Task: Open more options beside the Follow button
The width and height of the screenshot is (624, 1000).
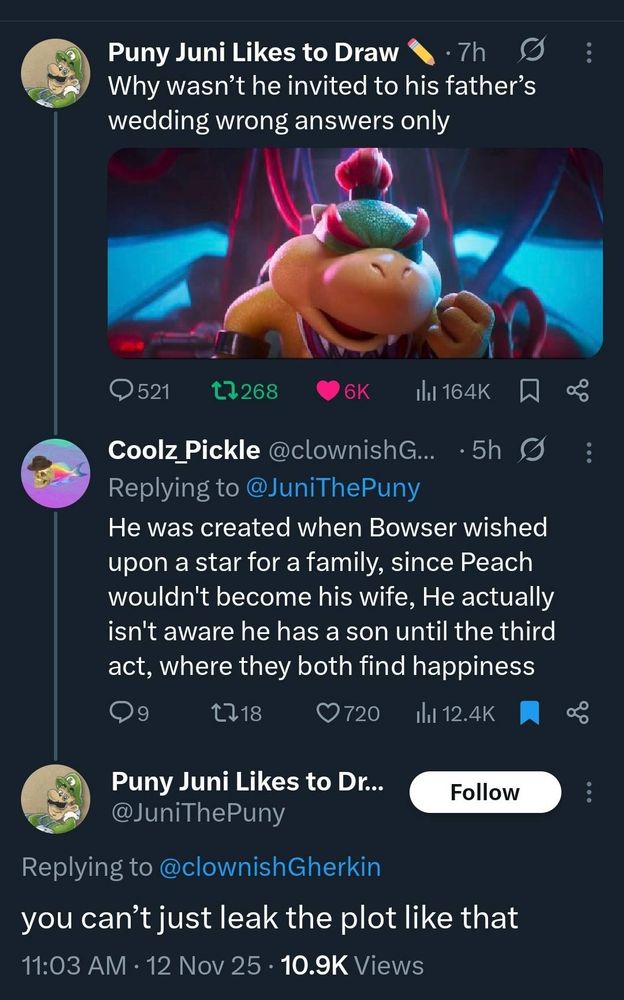Action: pyautogui.click(x=588, y=793)
